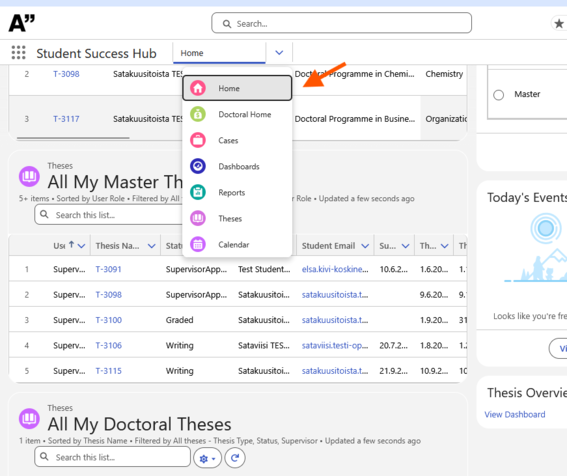
Task: Click the Aalto A" logo
Action: 22,23
